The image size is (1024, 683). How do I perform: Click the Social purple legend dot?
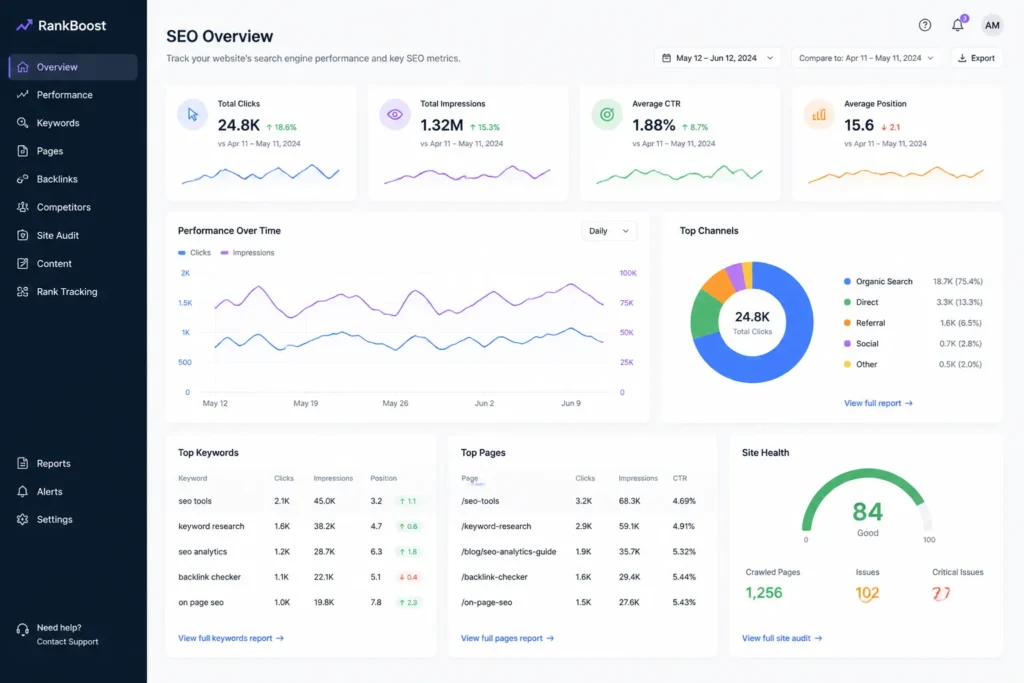pyautogui.click(x=847, y=343)
